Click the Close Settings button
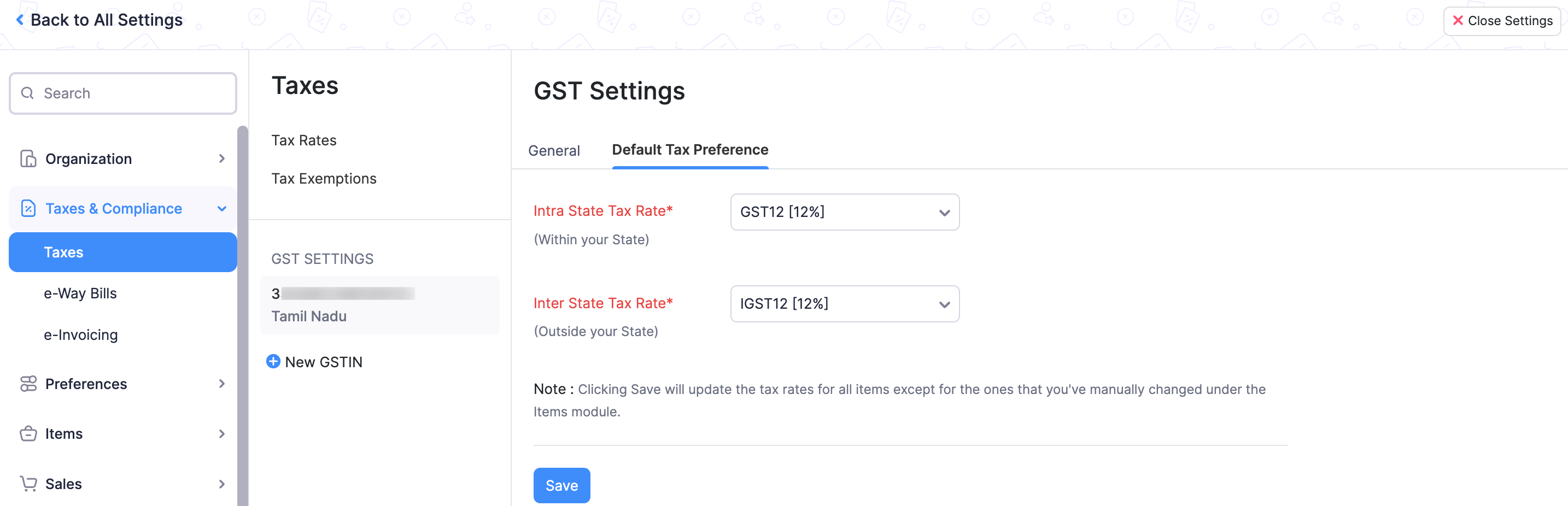The height and width of the screenshot is (506, 1568). [x=1502, y=21]
